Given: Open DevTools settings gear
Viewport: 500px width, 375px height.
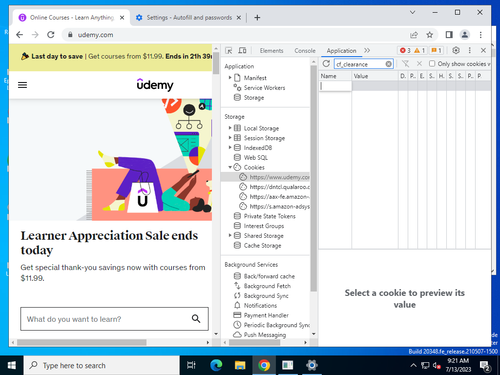Looking at the screenshot, I should click(456, 50).
